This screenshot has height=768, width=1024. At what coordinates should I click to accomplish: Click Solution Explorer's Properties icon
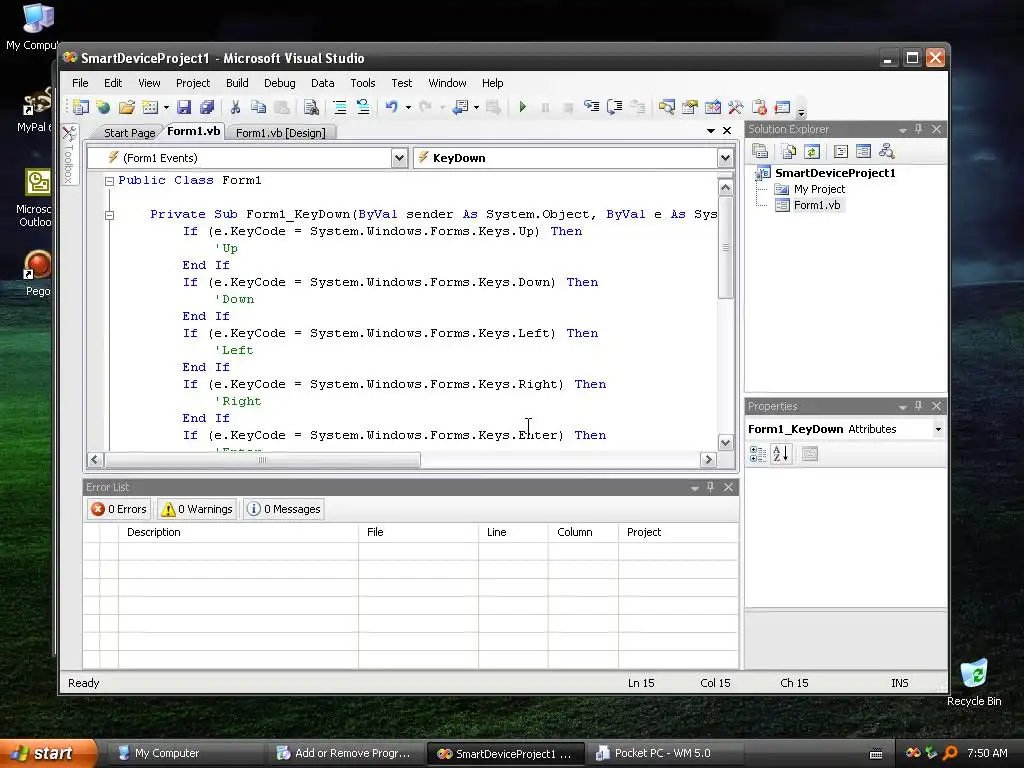pyautogui.click(x=760, y=152)
